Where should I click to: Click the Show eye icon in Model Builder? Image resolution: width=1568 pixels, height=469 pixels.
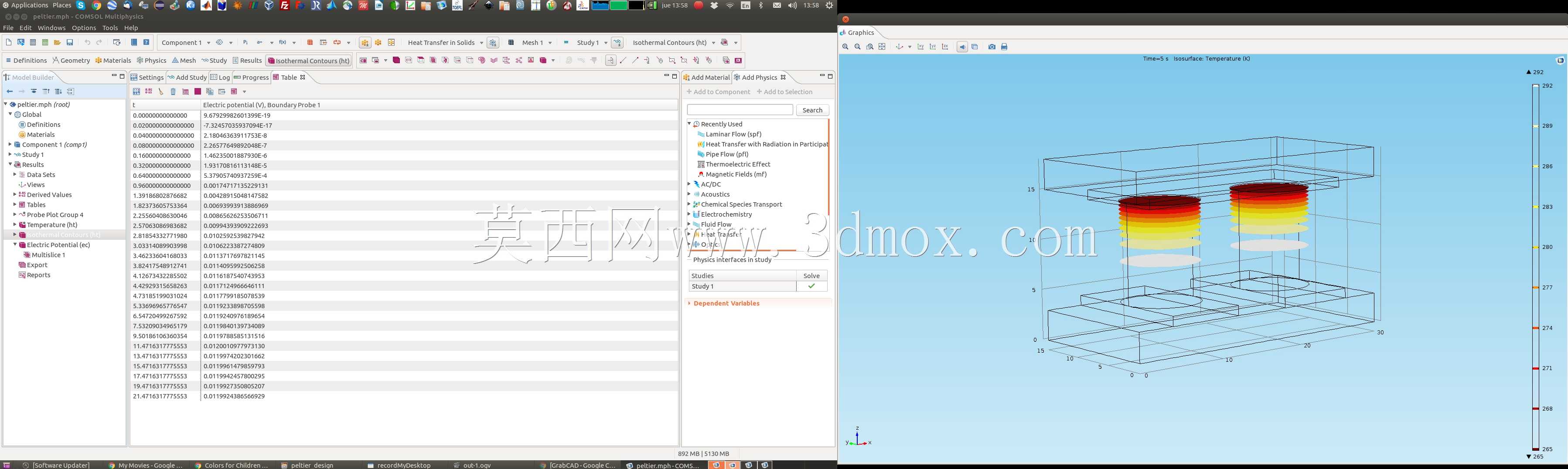pos(34,91)
